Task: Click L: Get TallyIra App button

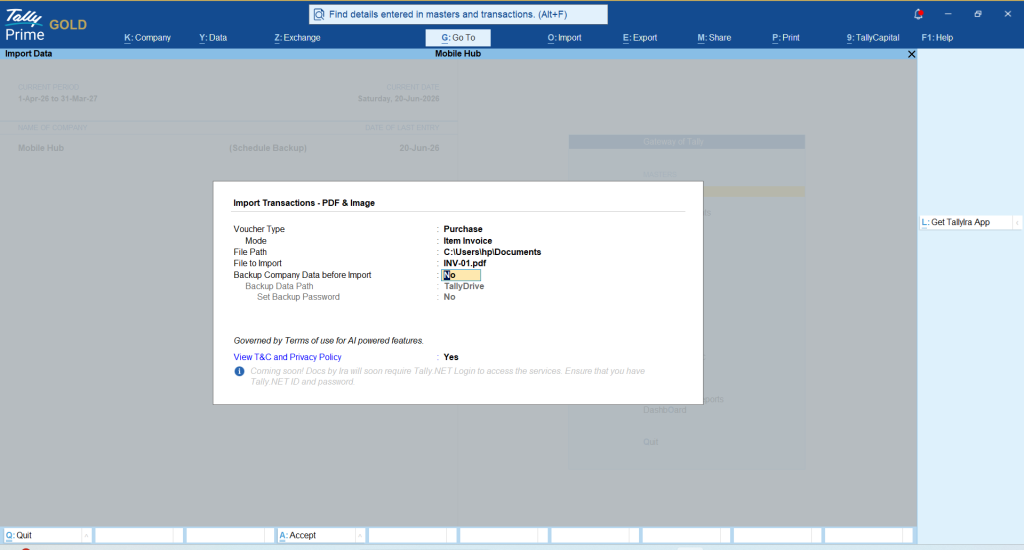Action: point(965,223)
